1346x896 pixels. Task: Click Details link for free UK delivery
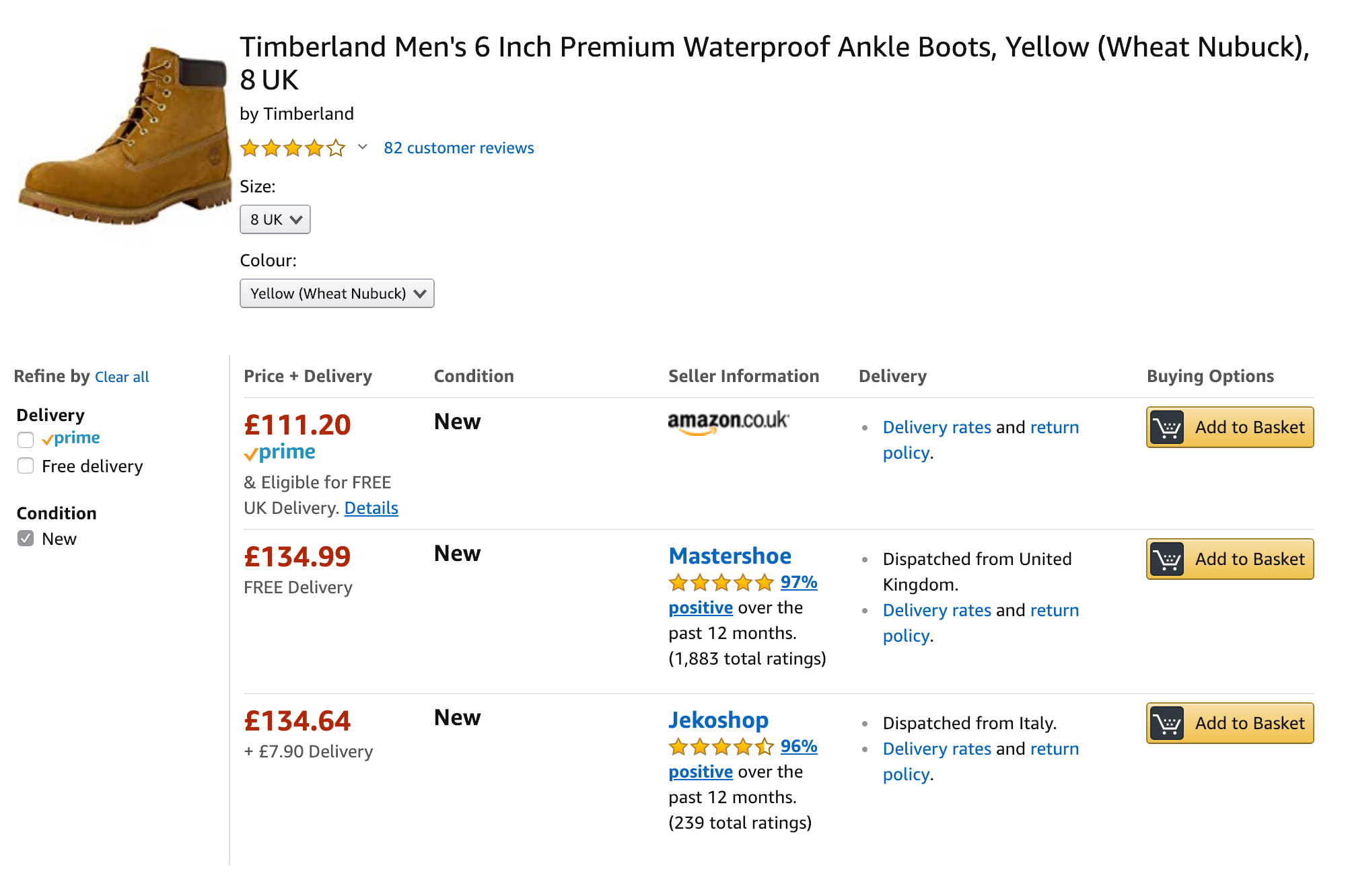point(371,509)
